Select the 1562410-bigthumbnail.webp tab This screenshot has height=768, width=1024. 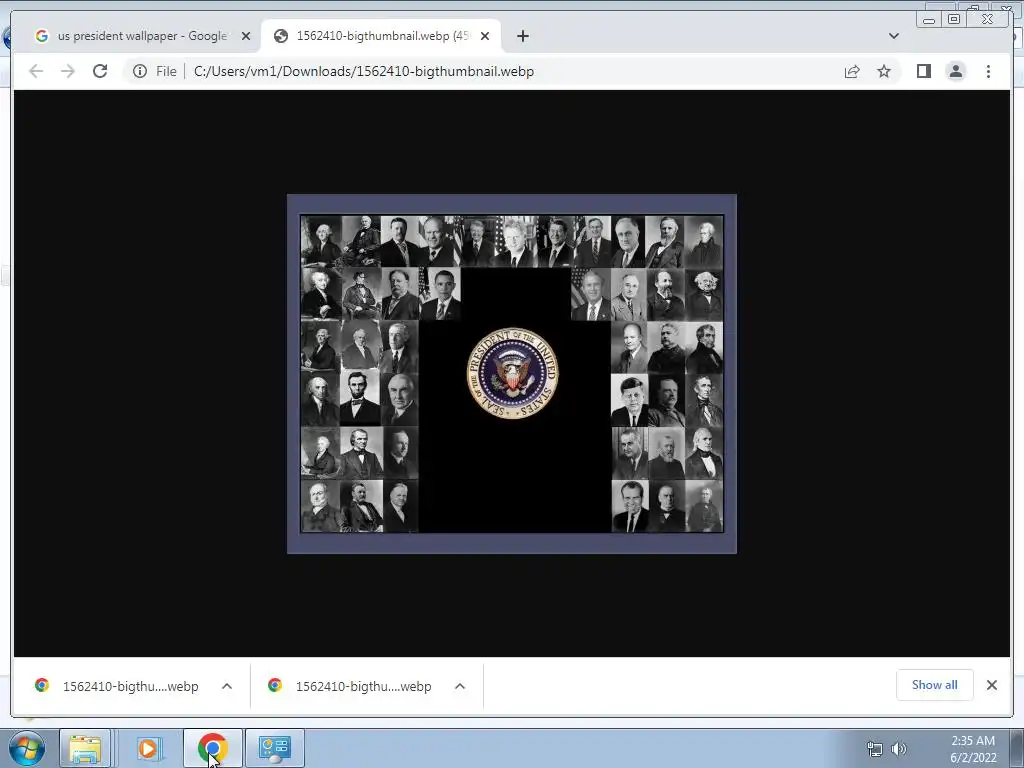coord(381,36)
